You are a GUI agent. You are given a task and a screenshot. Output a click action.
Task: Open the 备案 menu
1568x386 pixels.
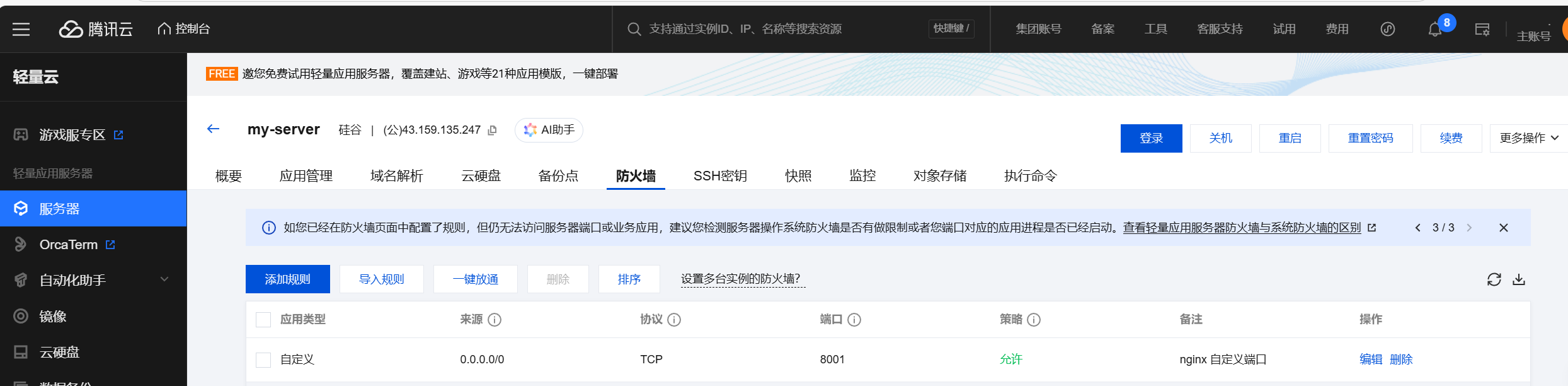pyautogui.click(x=1102, y=29)
